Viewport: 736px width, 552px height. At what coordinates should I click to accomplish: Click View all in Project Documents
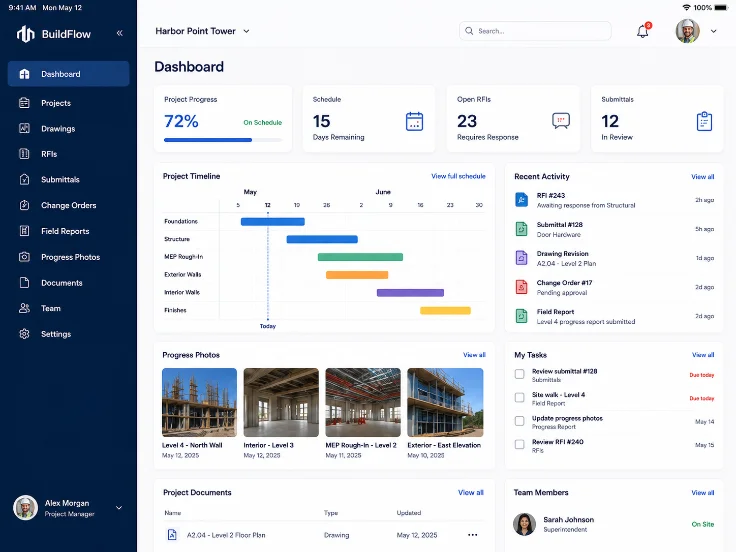[x=471, y=492]
